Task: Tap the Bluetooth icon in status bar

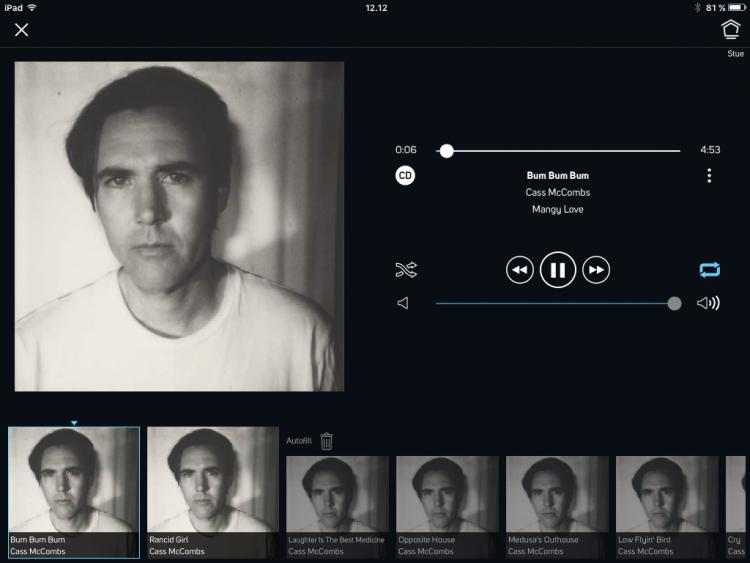Action: click(697, 8)
